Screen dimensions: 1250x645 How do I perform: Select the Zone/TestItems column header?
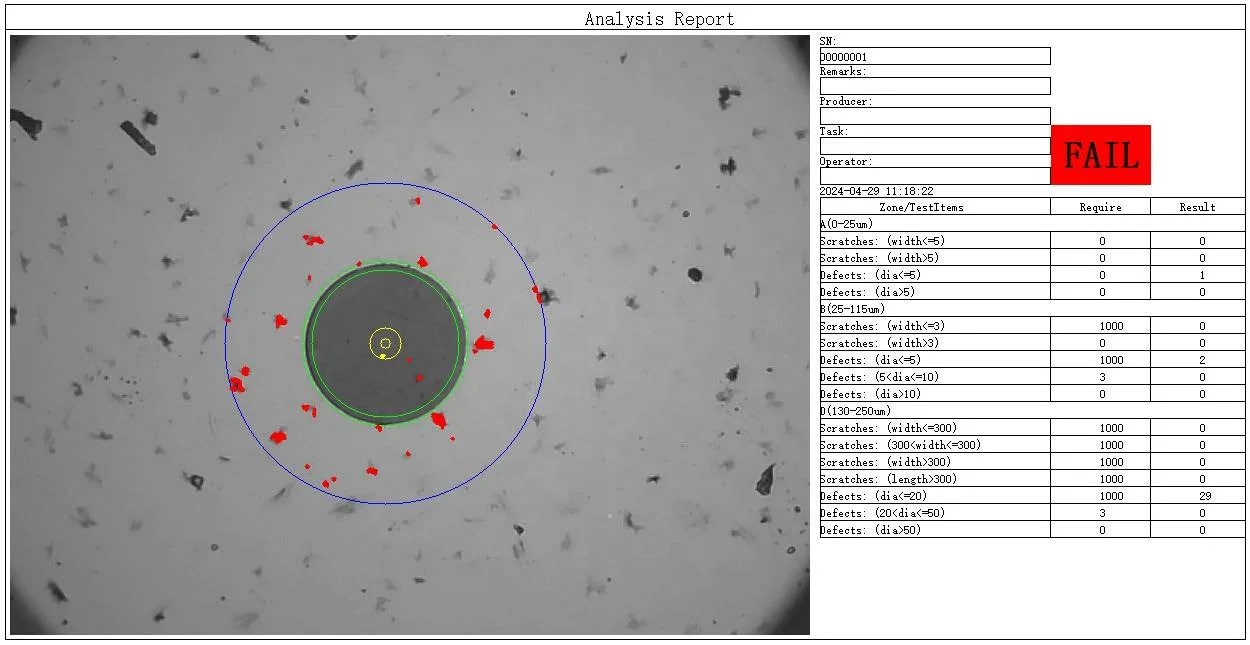click(934, 207)
